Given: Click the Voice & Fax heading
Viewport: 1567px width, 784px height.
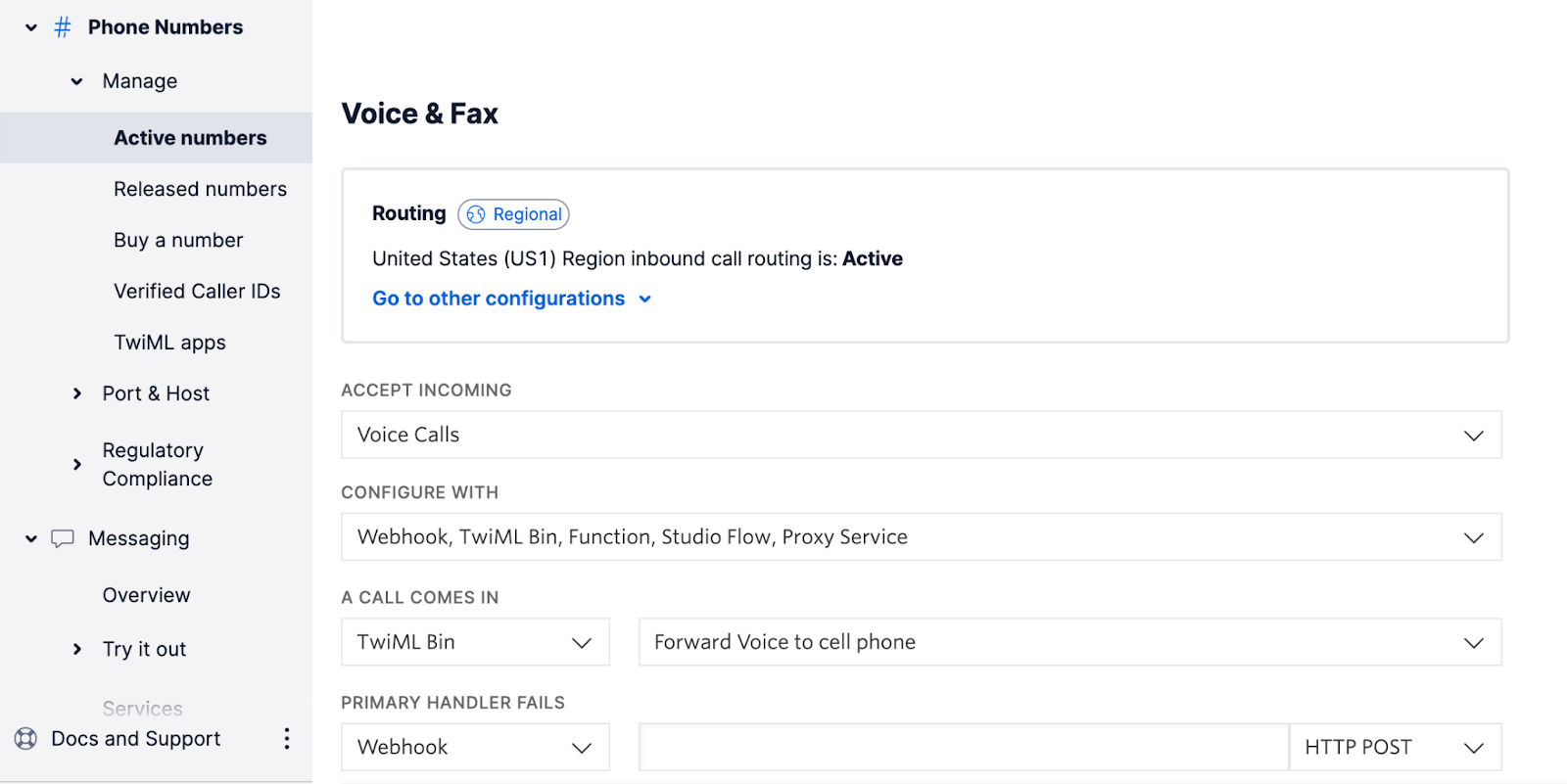Looking at the screenshot, I should coord(419,114).
